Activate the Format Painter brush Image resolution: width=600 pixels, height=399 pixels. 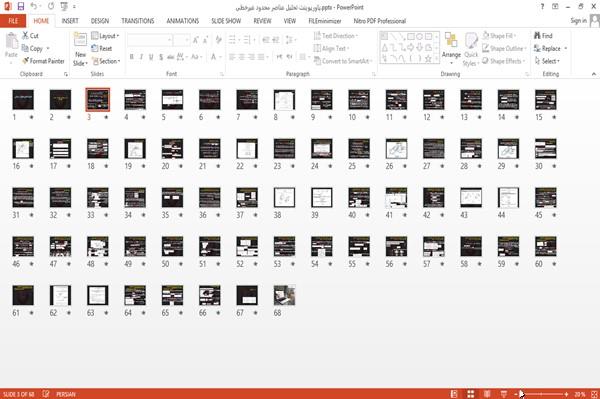[x=43, y=61]
